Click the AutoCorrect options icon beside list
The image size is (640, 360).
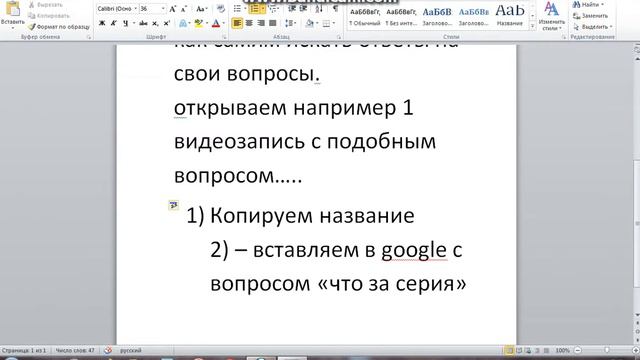(174, 205)
